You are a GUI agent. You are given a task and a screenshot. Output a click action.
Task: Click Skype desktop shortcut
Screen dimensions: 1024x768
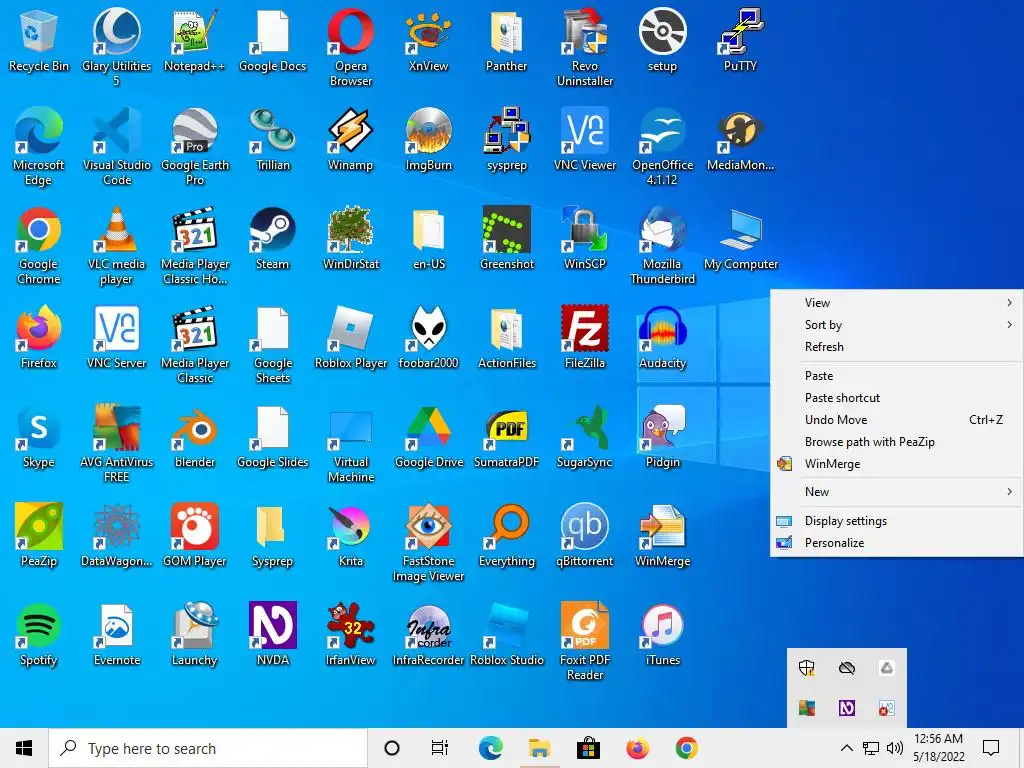pos(39,436)
